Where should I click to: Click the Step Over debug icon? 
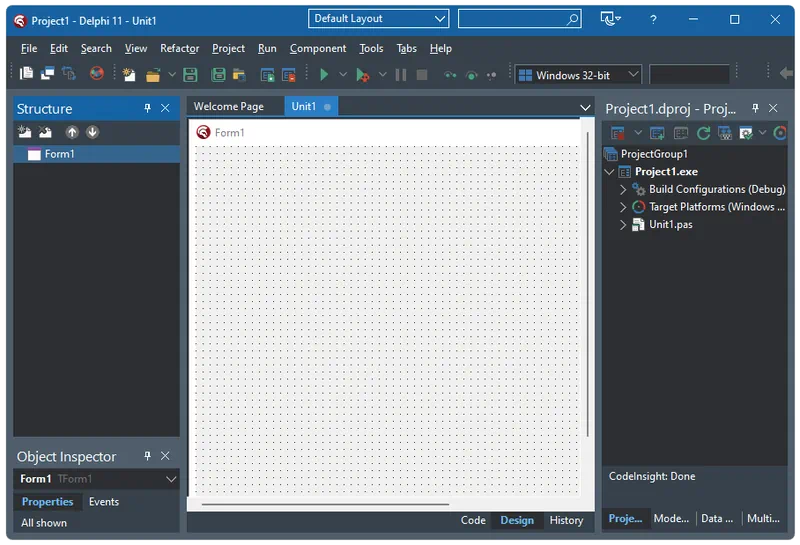pyautogui.click(x=471, y=75)
